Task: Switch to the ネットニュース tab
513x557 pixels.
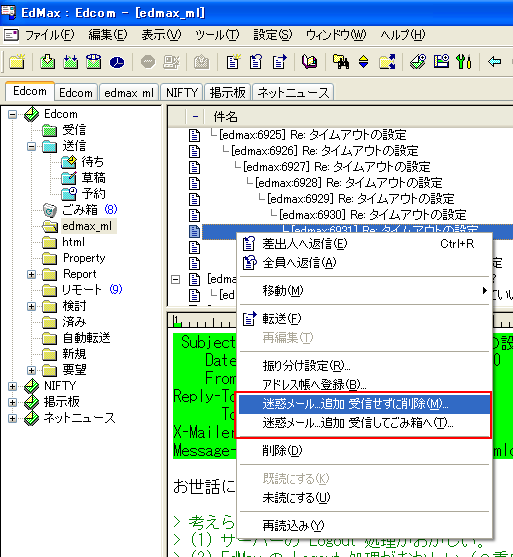Action: (293, 93)
